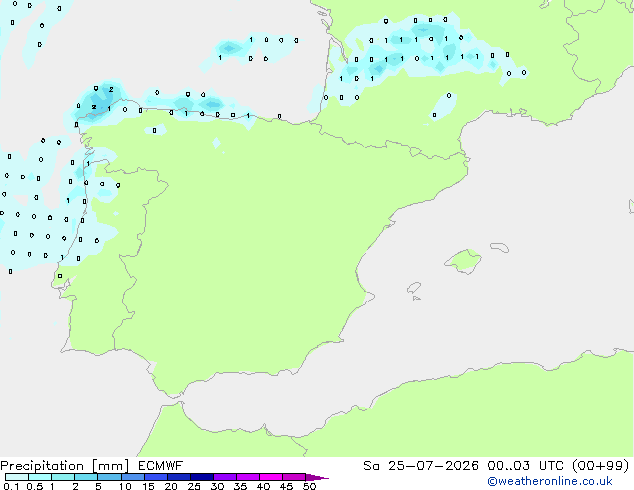Click the "Sa" weekday label
Viewport: 634px width, 490px height.
(371, 466)
